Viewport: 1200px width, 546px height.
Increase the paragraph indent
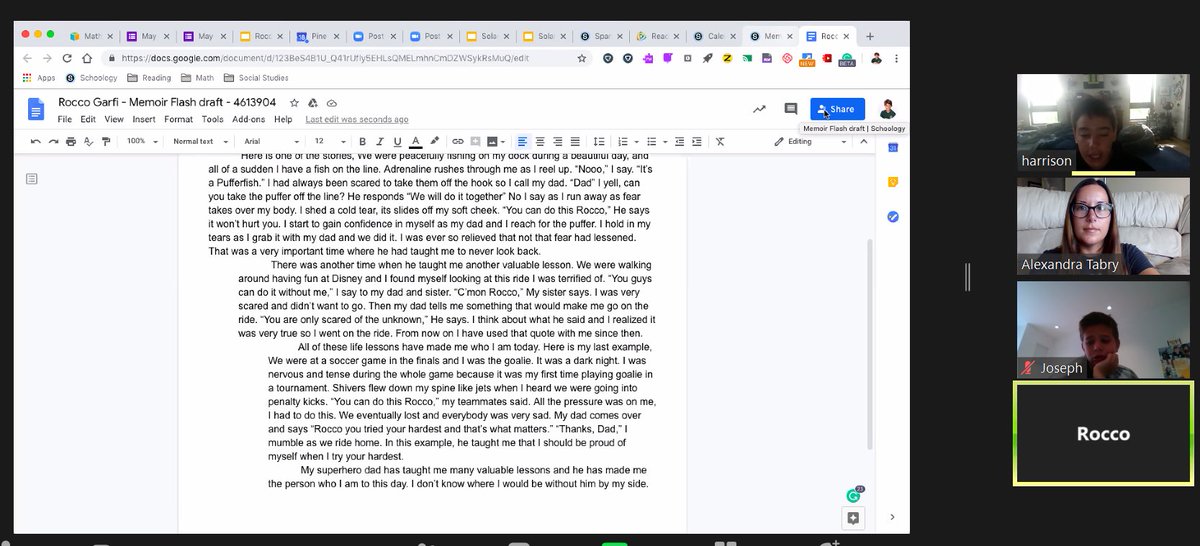(x=698, y=142)
